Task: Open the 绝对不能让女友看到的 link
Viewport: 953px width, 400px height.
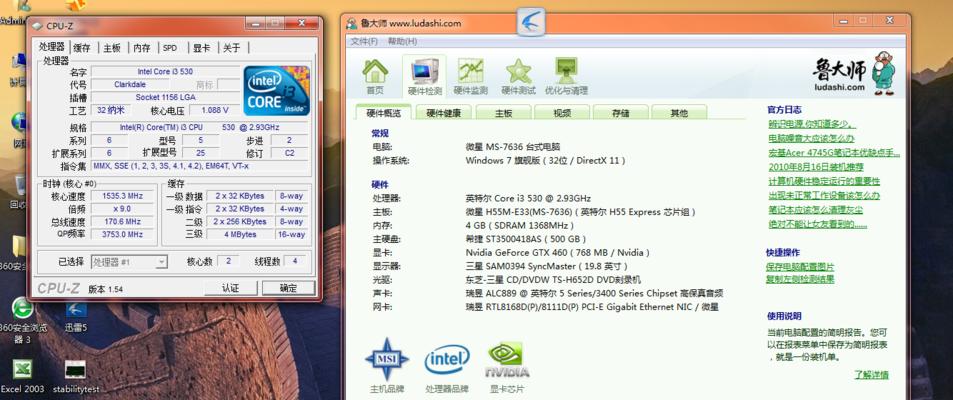Action: point(817,224)
